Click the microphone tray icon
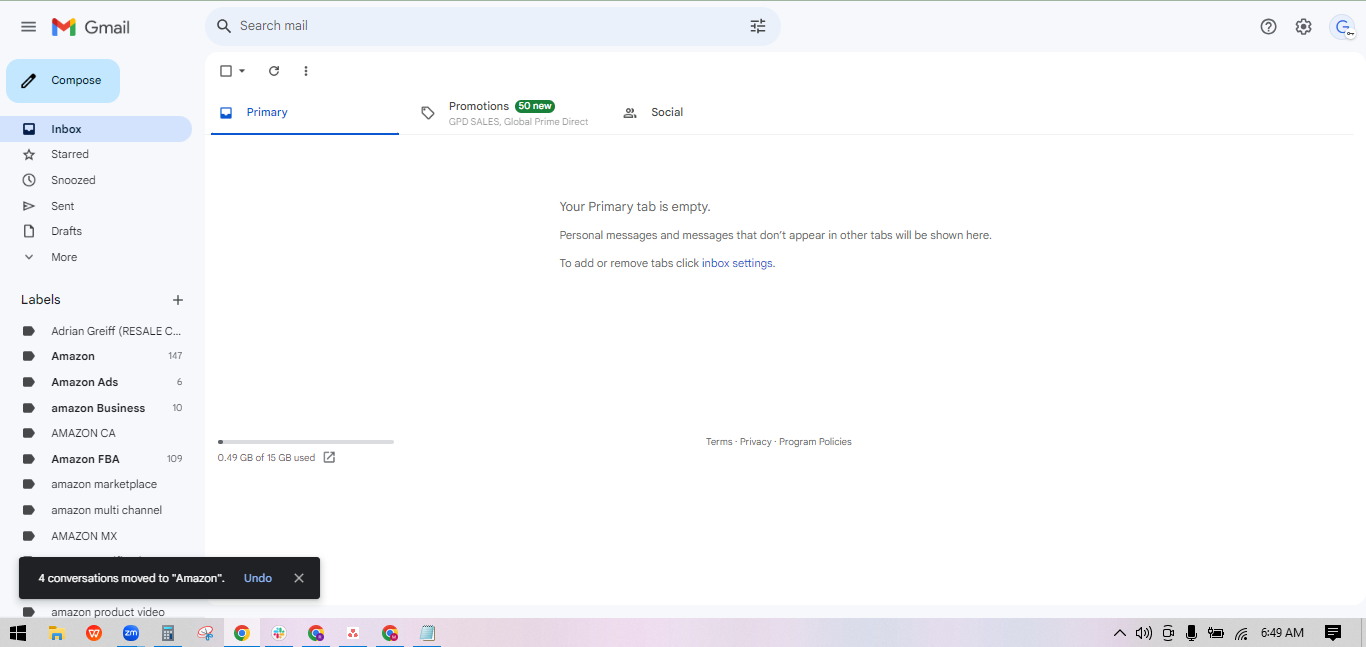1366x647 pixels. tap(1191, 633)
